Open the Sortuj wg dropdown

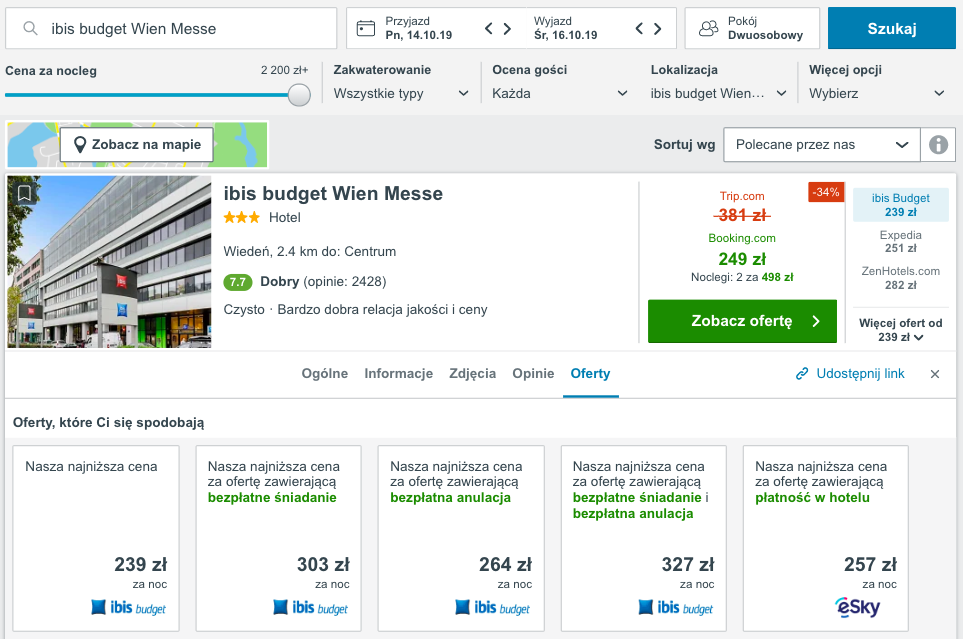pyautogui.click(x=822, y=144)
